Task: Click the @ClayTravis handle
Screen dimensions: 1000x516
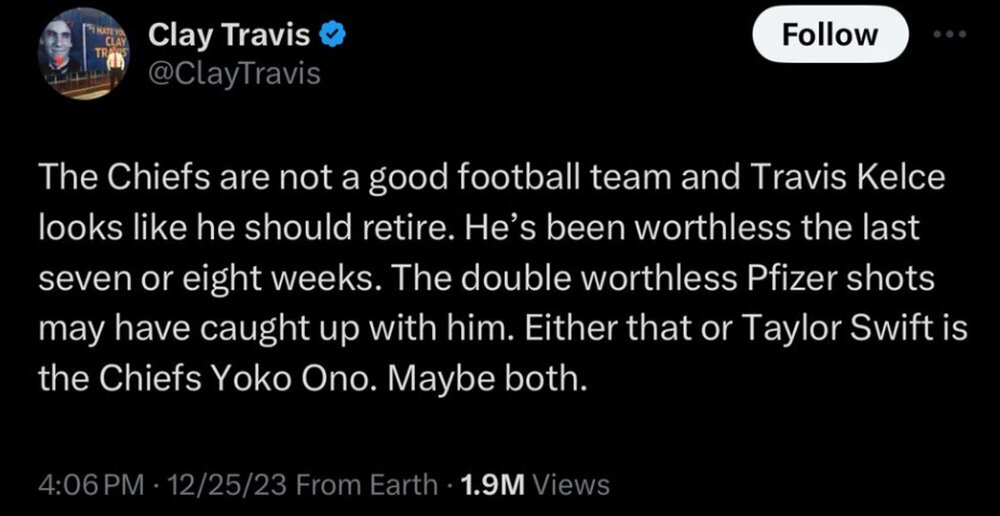Action: tap(234, 73)
